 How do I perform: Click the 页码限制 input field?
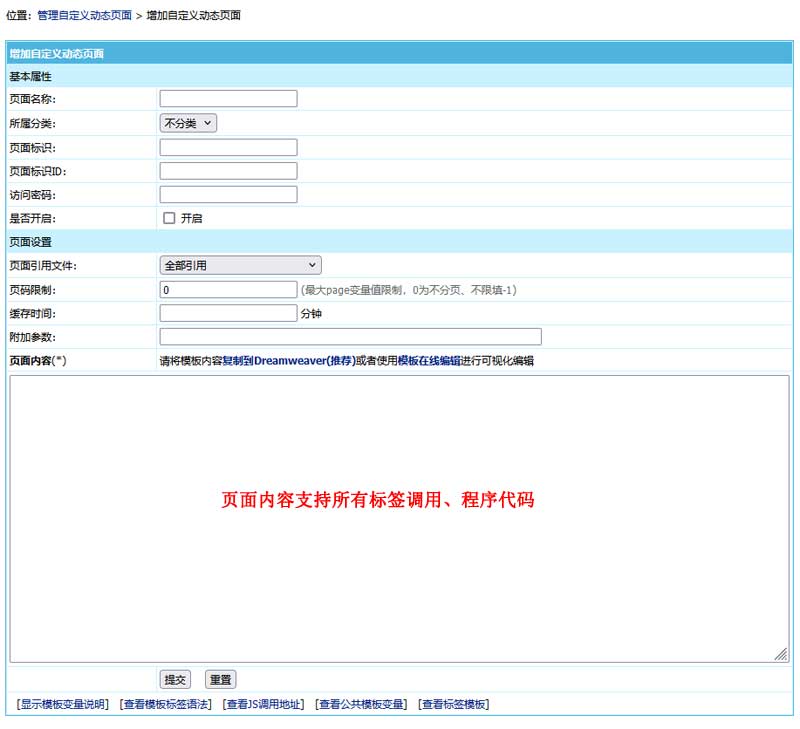click(x=228, y=289)
